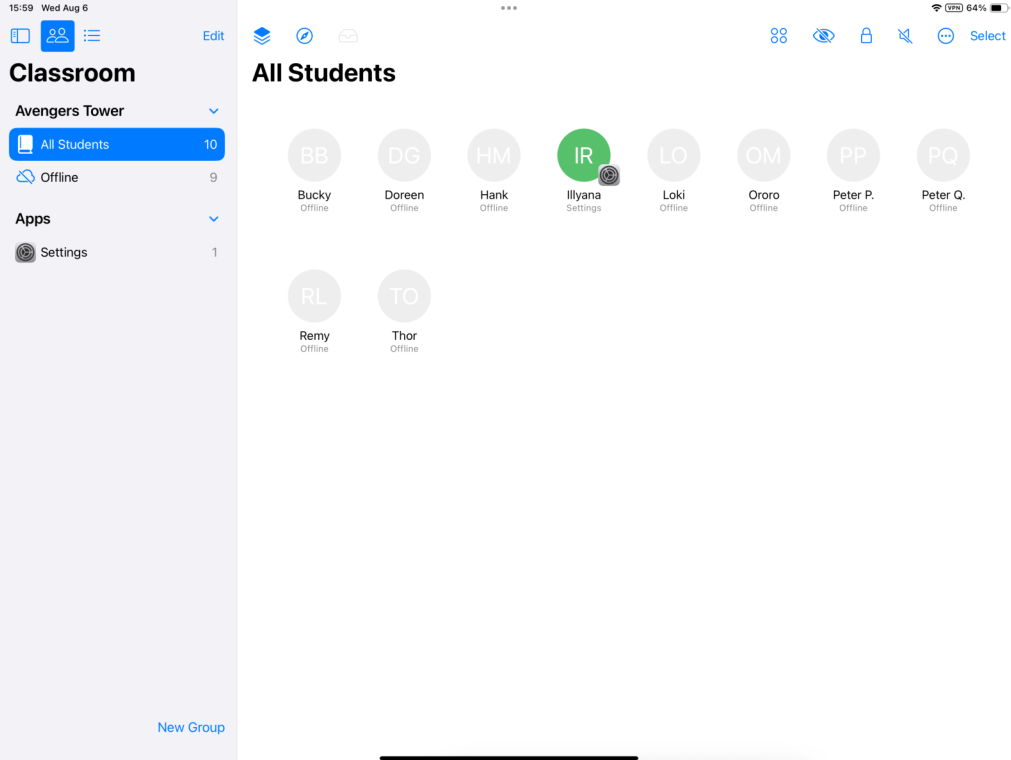Tap Edit in the sidebar
This screenshot has width=1011, height=760.
(213, 36)
